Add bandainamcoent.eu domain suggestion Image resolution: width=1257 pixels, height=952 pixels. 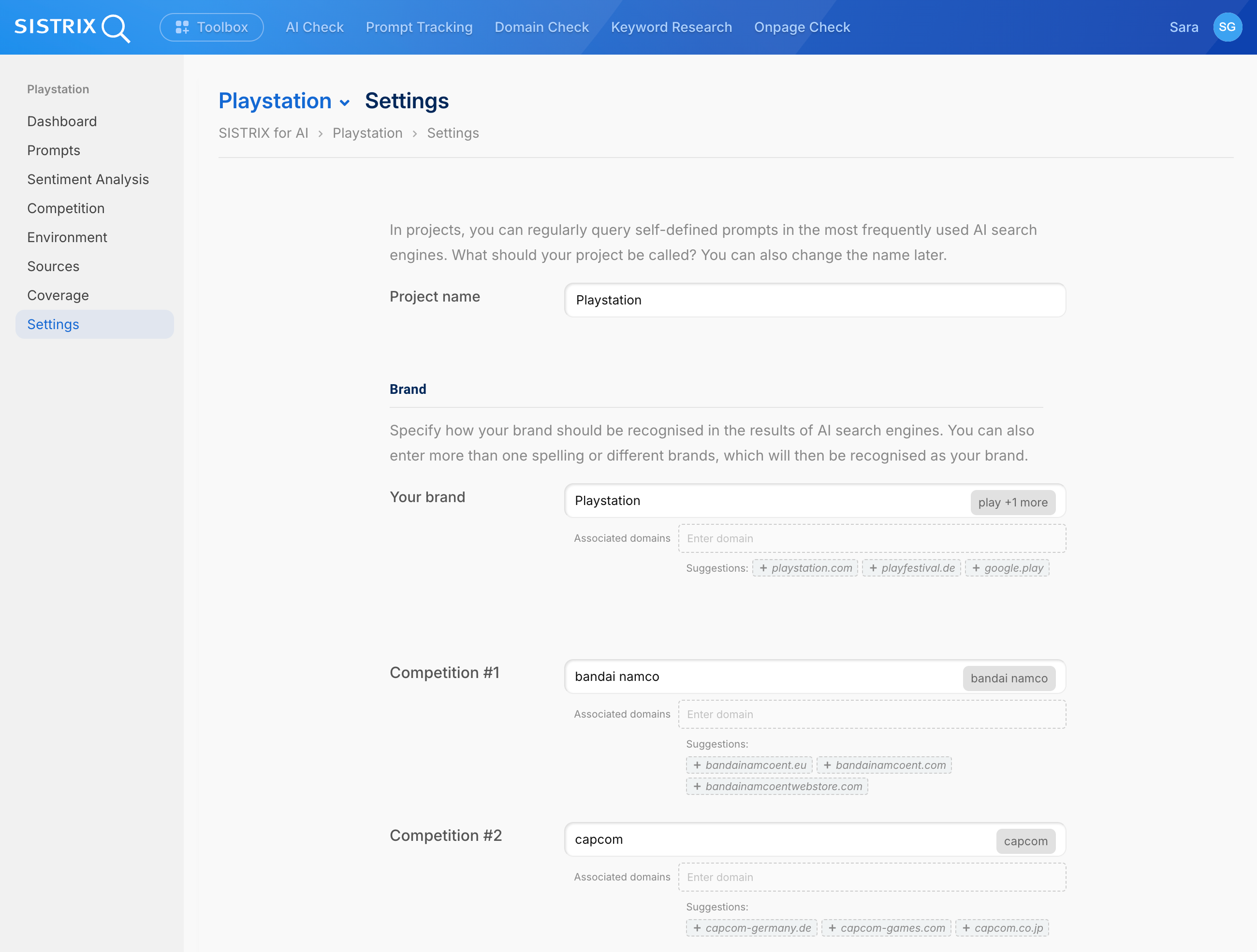pyautogui.click(x=749, y=764)
